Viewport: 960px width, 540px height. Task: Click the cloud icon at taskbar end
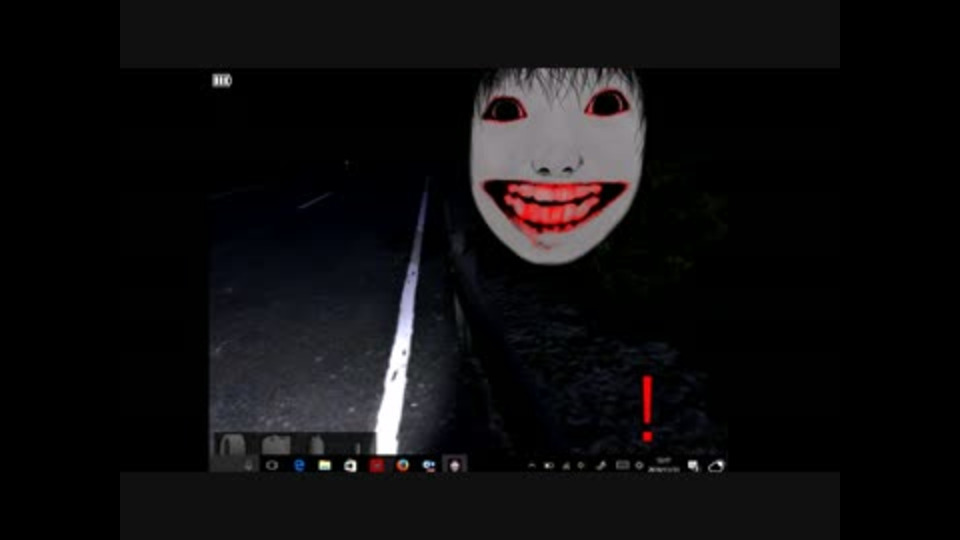click(716, 467)
